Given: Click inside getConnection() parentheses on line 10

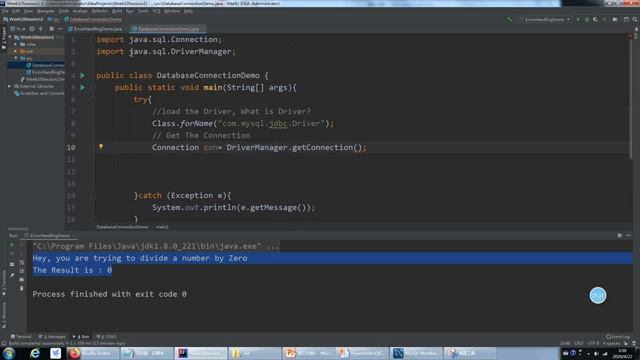Looking at the screenshot, I should [358, 147].
